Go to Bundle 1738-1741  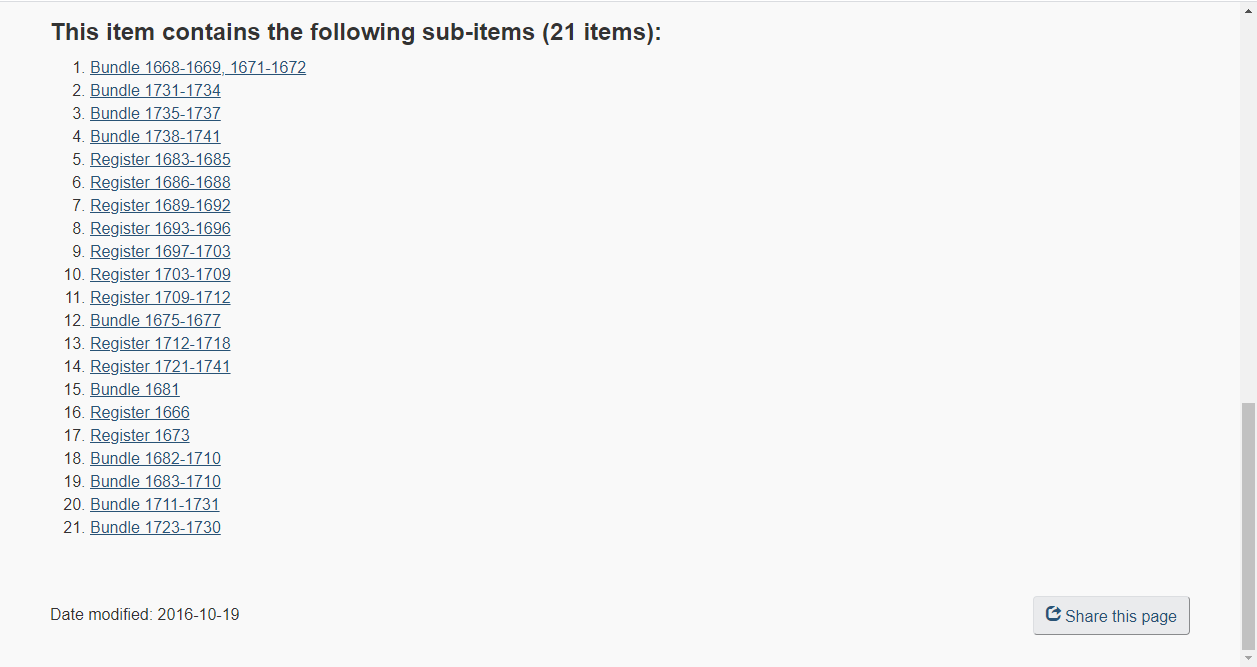(155, 137)
